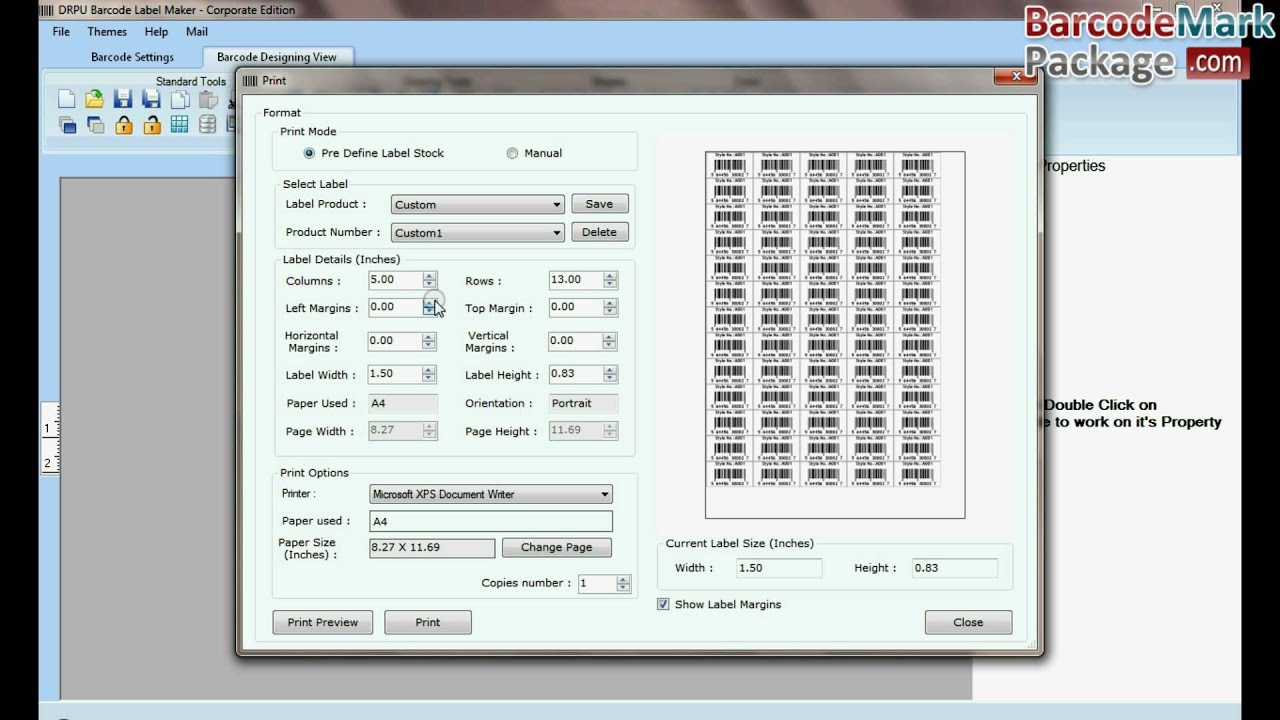Click the Label Height spinner arrows
The image size is (1280, 720).
[609, 374]
